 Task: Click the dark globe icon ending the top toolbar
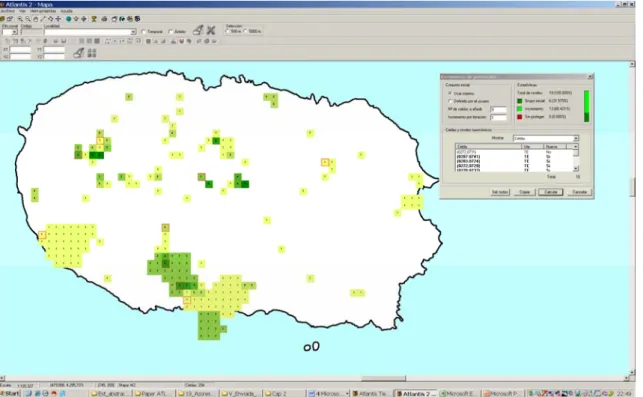click(x=137, y=19)
